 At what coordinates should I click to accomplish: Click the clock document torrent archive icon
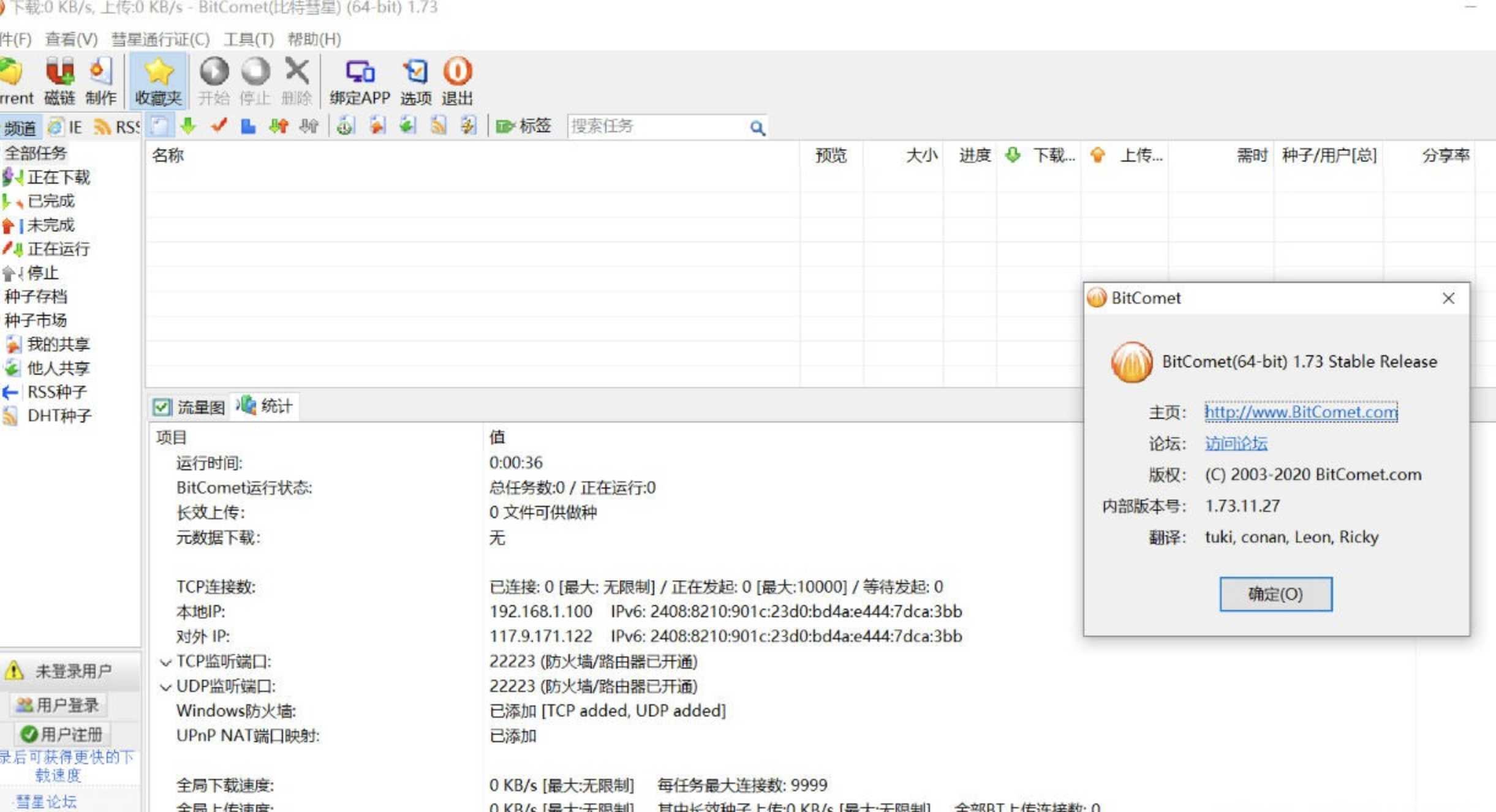click(346, 126)
